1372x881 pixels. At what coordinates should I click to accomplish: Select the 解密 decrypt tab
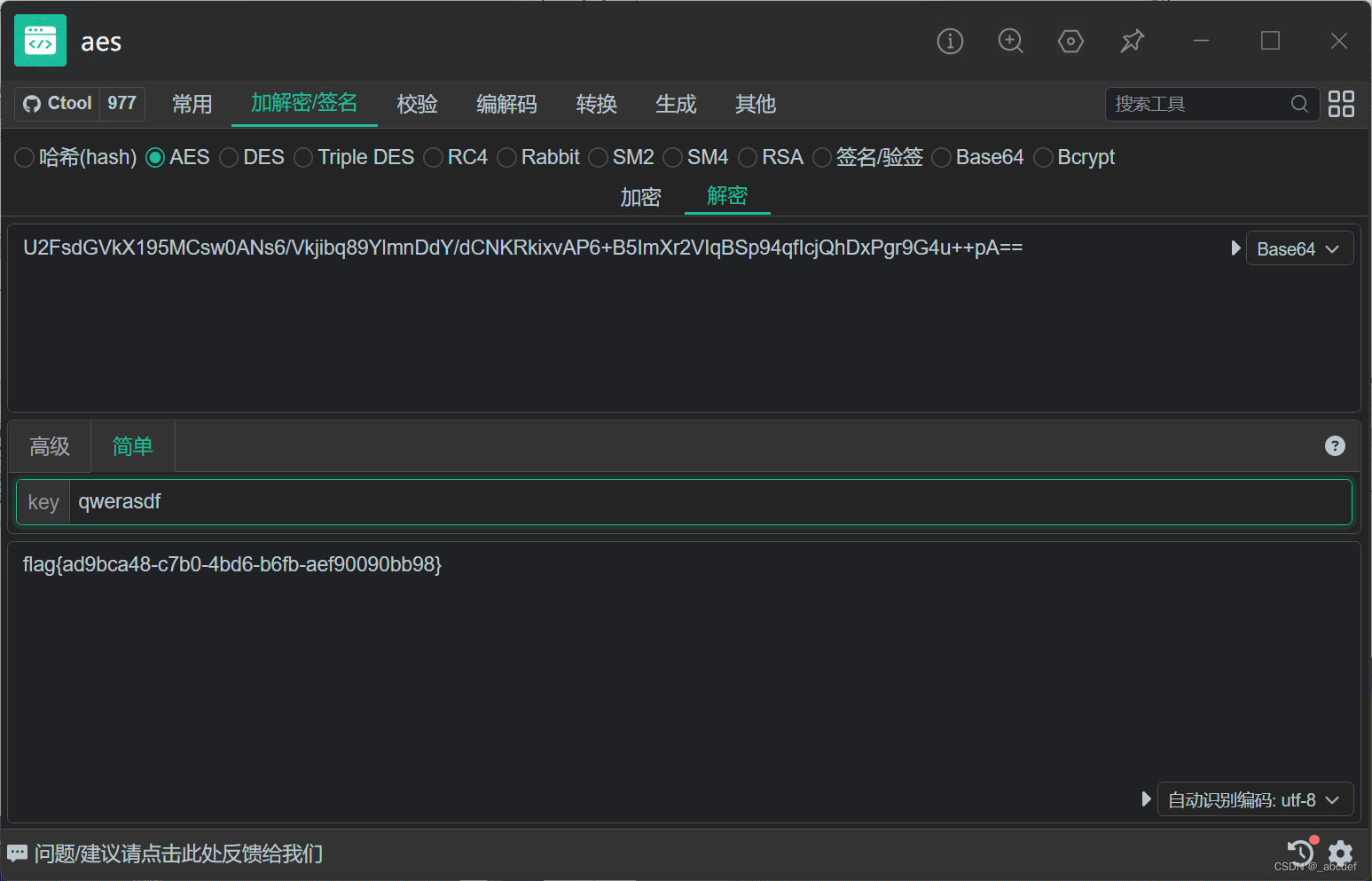pos(727,196)
